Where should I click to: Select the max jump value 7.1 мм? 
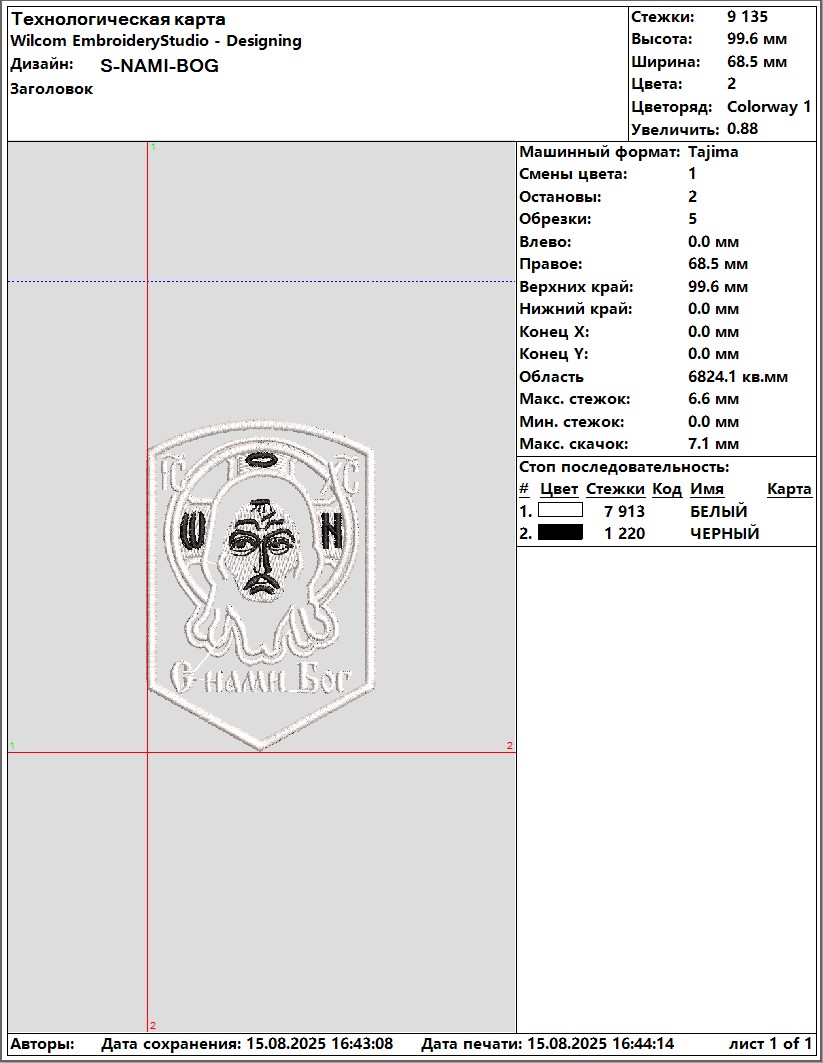click(713, 444)
